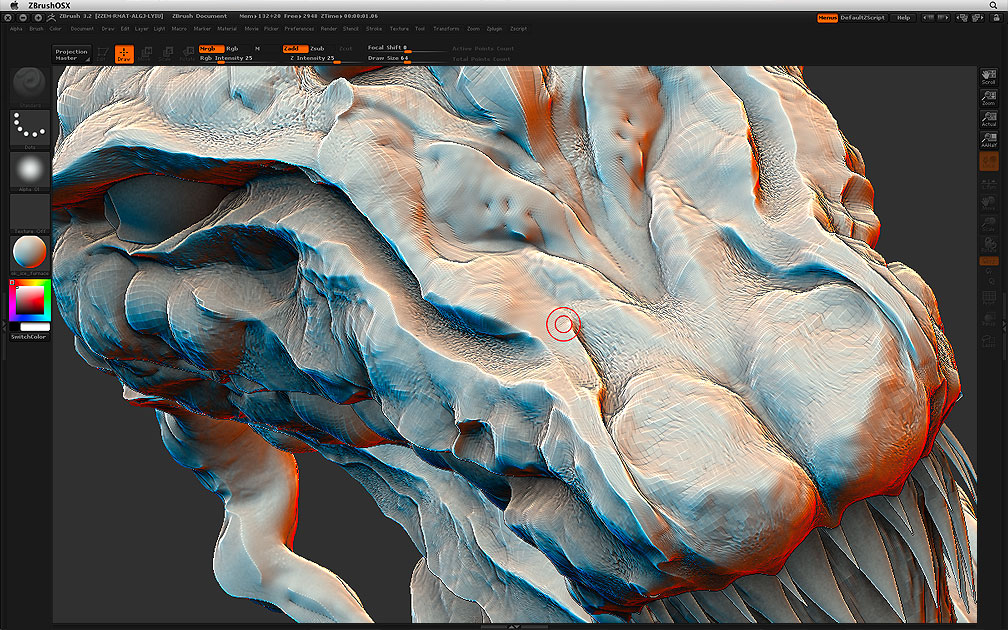
Task: Open the Brush menu
Action: point(36,29)
